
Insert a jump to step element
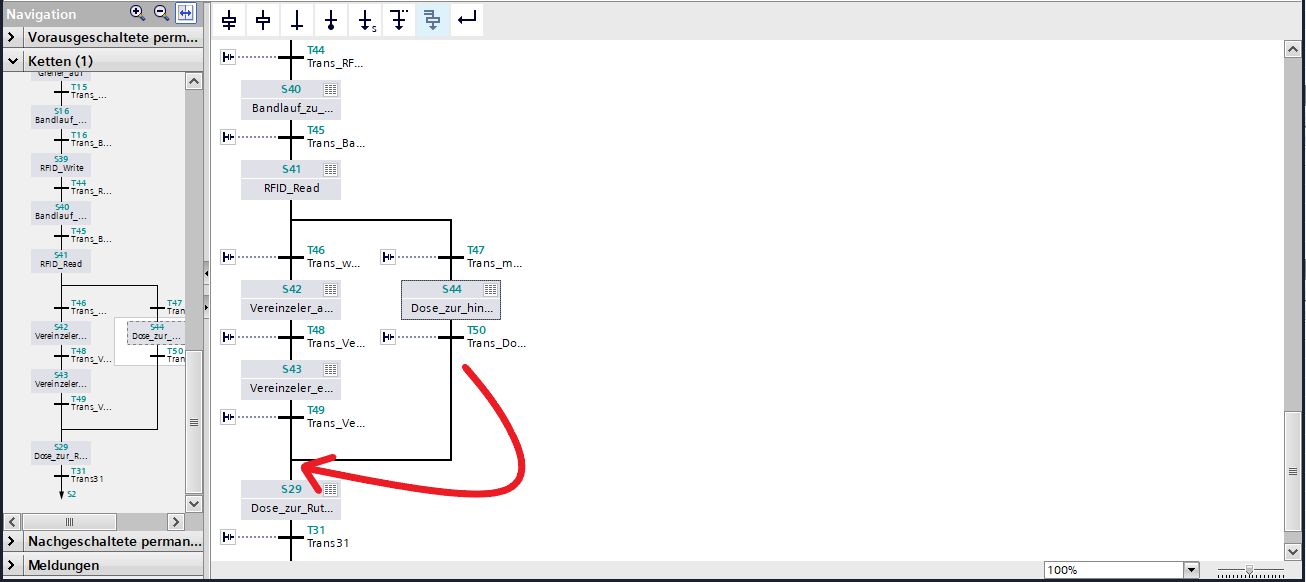pyautogui.click(x=366, y=20)
